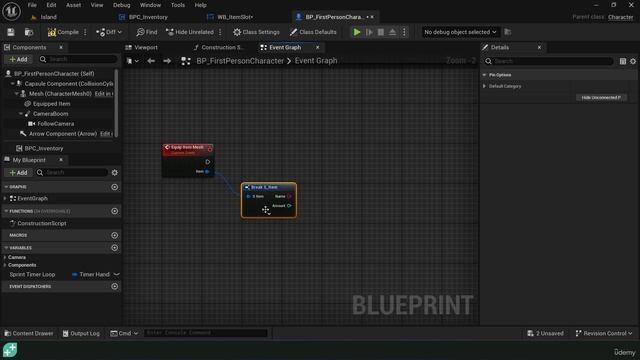Click the Advance Frame button
640x360 pixels.
(x=369, y=32)
